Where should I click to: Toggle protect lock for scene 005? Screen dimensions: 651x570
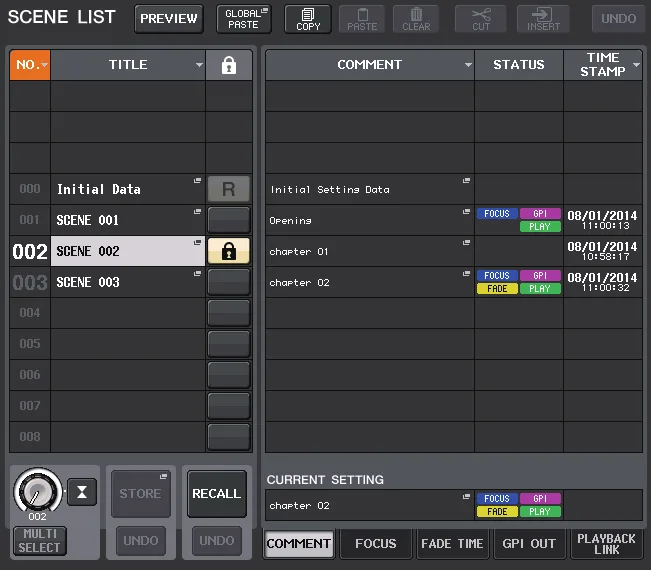click(x=229, y=344)
